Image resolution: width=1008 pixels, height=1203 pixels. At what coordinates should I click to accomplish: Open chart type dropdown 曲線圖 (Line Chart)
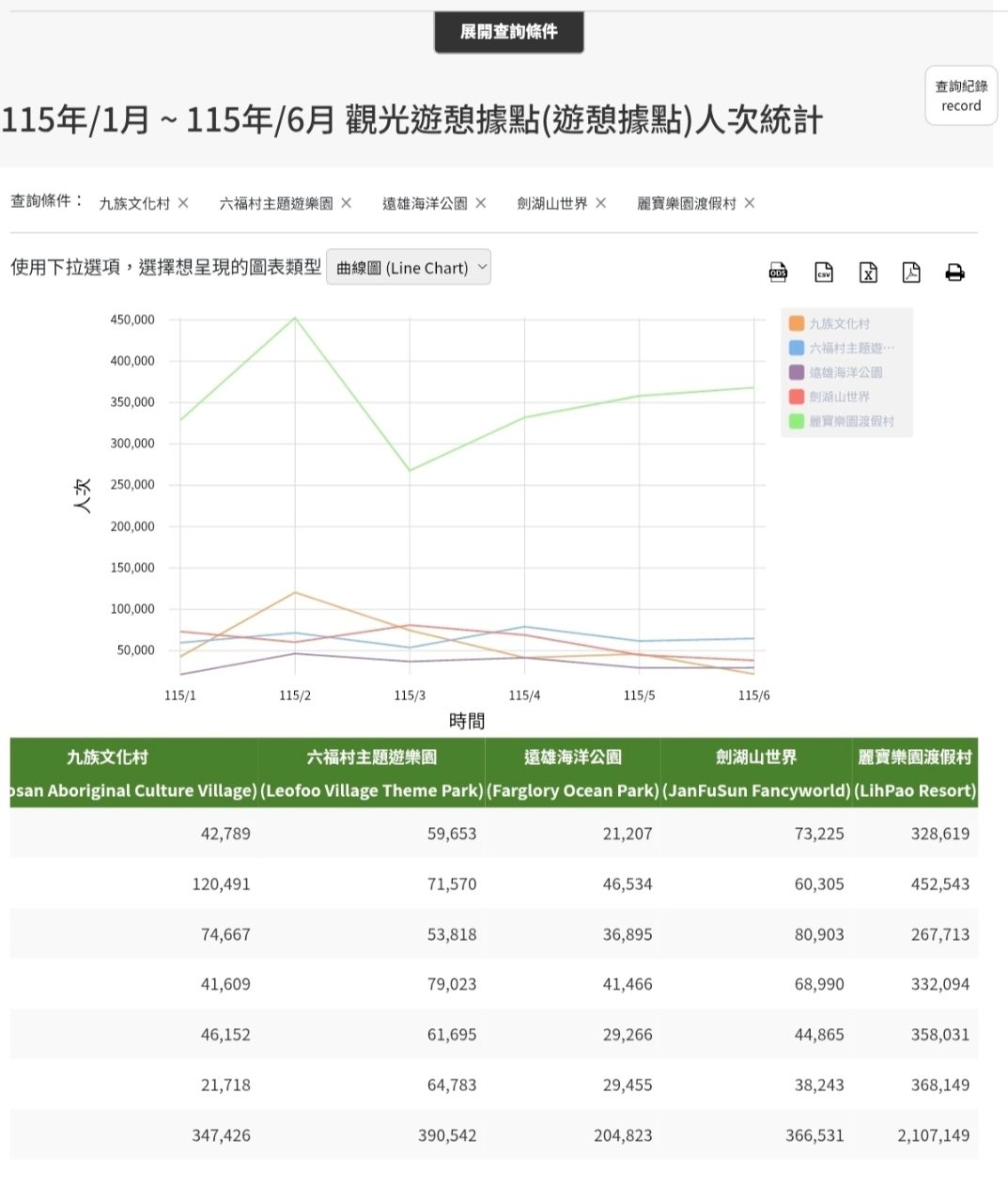point(409,267)
